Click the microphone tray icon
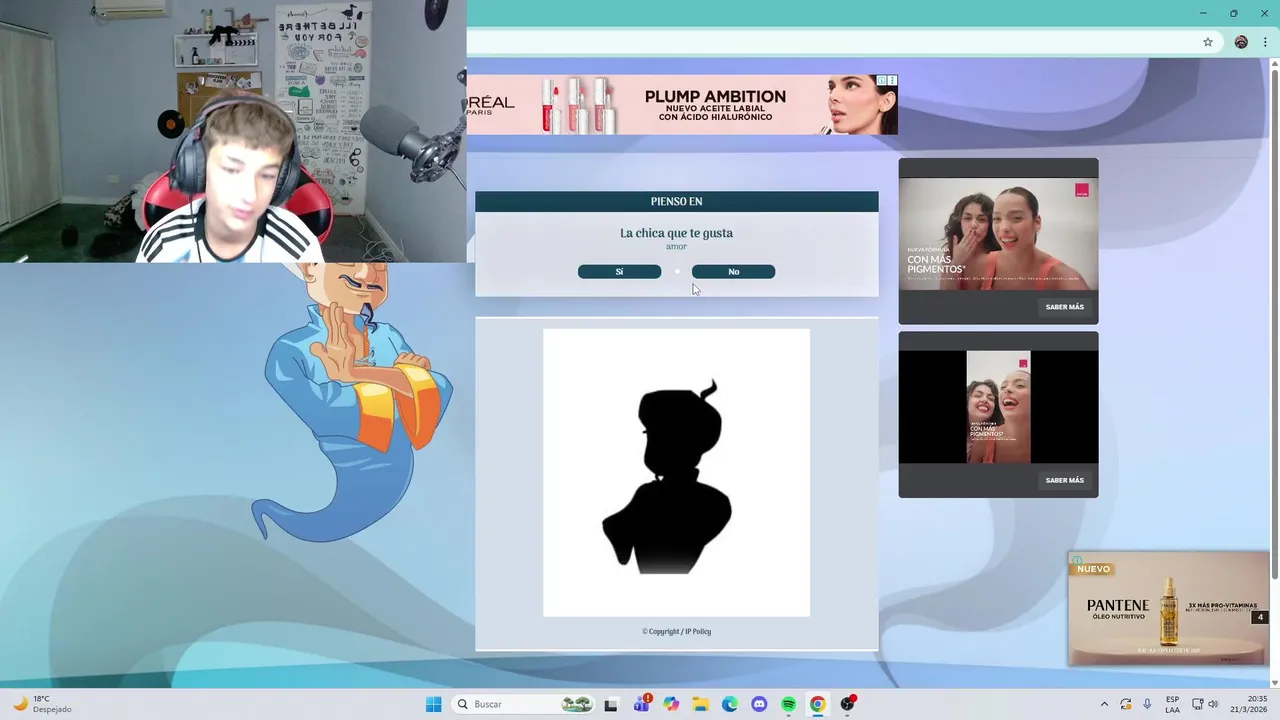1280x720 pixels. [1147, 704]
